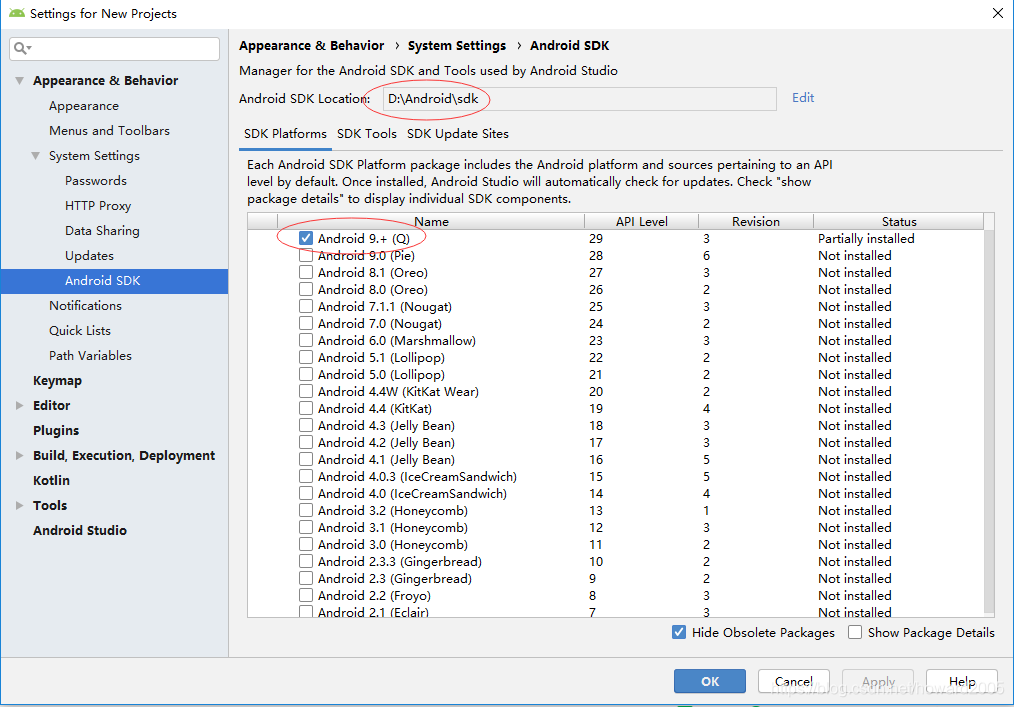
Task: Click Appearance & Behavior breadcrumb
Action: click(312, 46)
